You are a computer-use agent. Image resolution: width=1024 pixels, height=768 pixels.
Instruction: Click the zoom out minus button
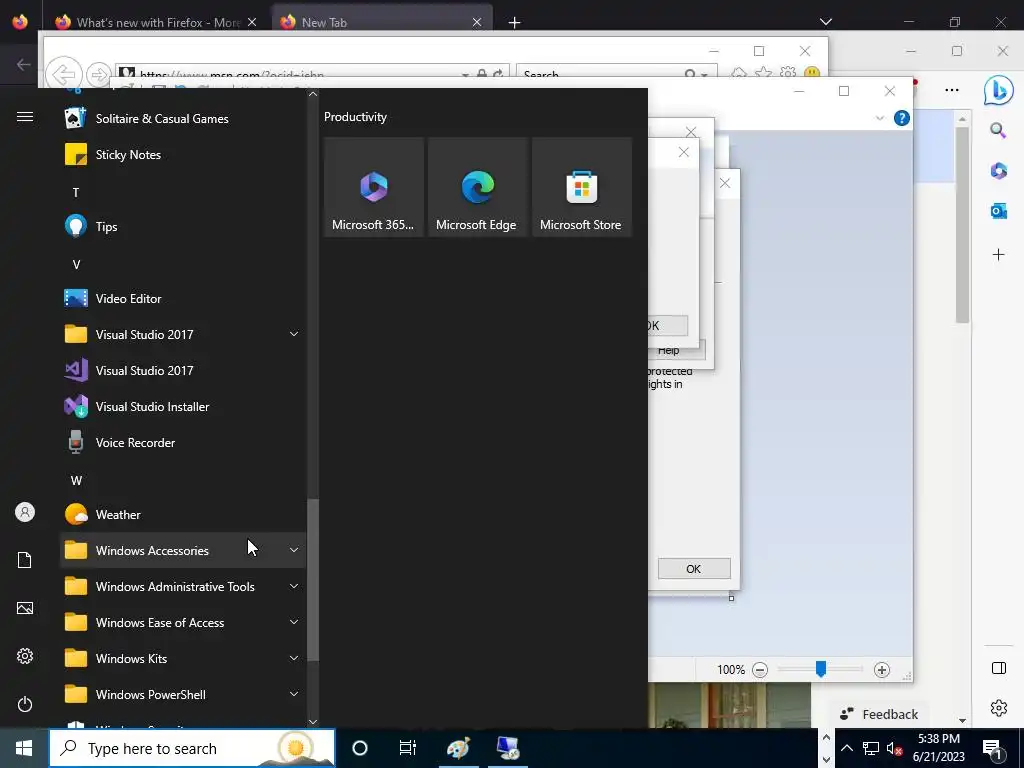pos(760,670)
